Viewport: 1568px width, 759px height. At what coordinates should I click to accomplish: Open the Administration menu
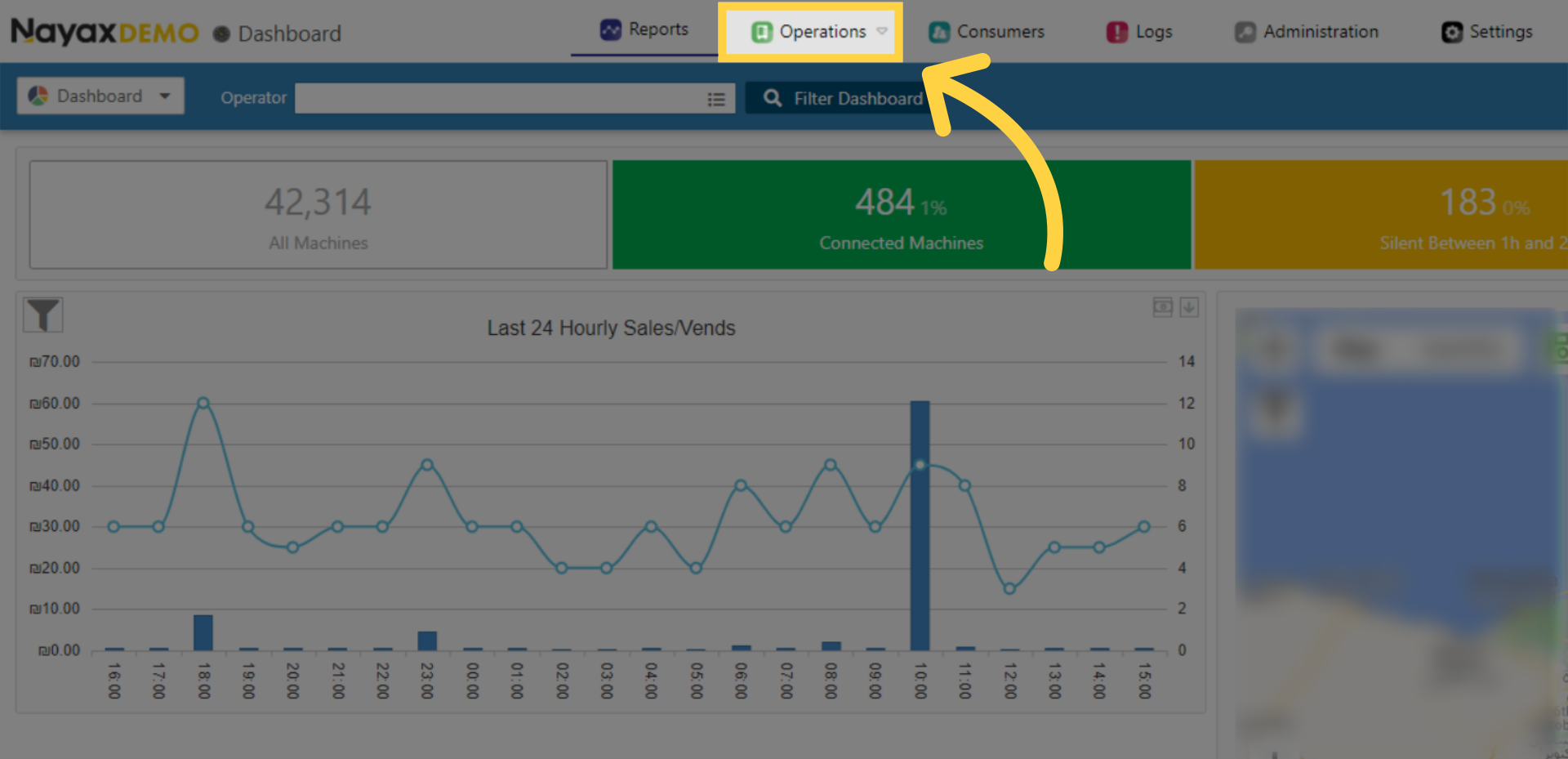point(1307,32)
